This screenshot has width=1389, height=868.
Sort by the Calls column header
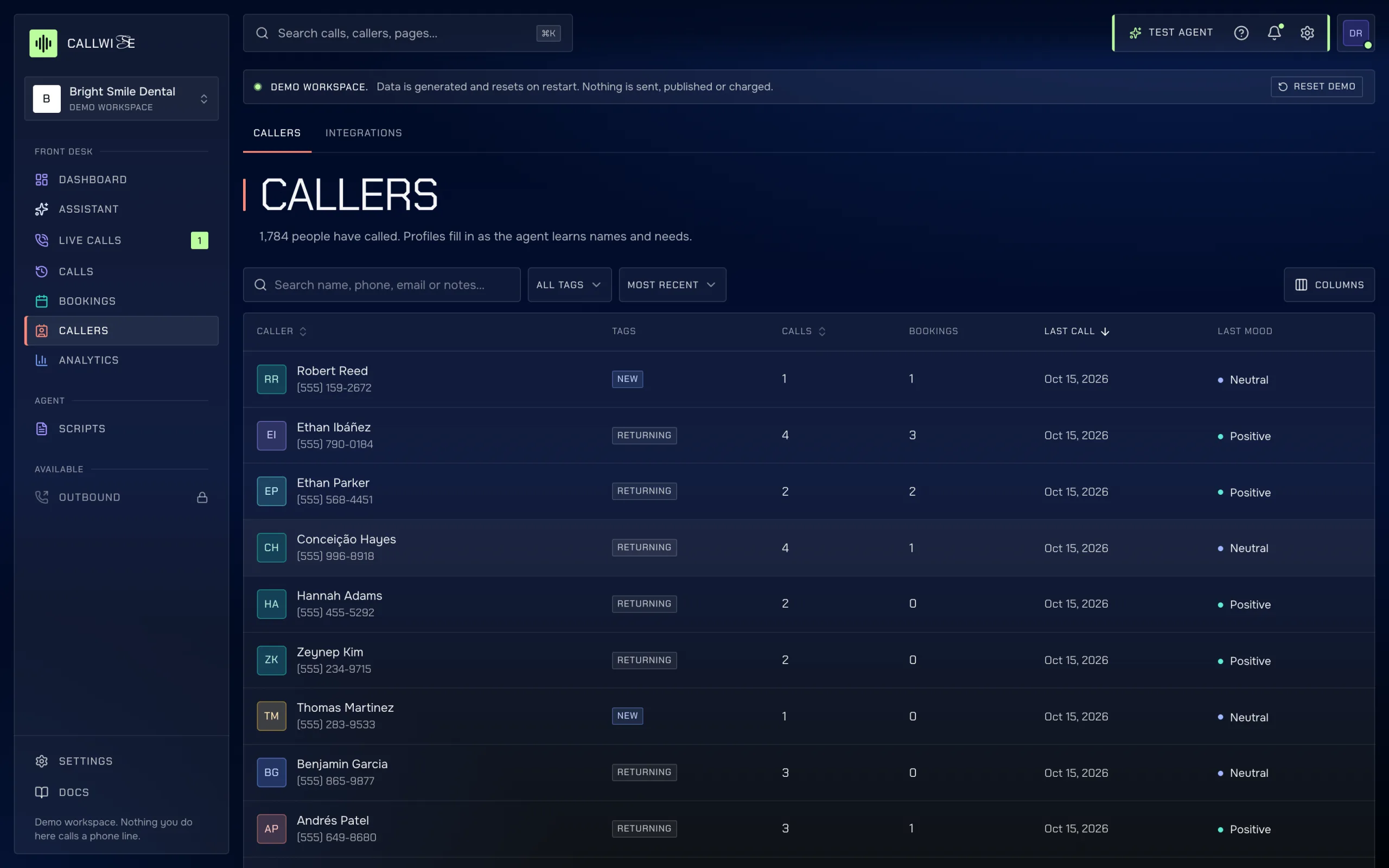803,331
